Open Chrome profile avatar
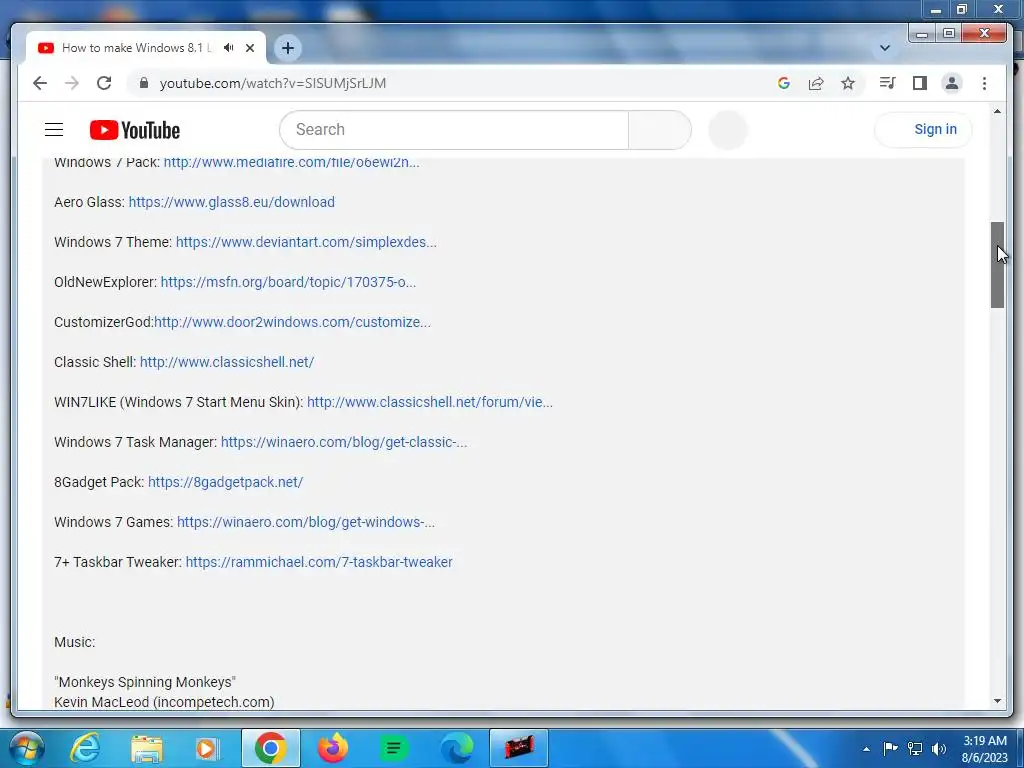The image size is (1024, 768). coord(952,83)
